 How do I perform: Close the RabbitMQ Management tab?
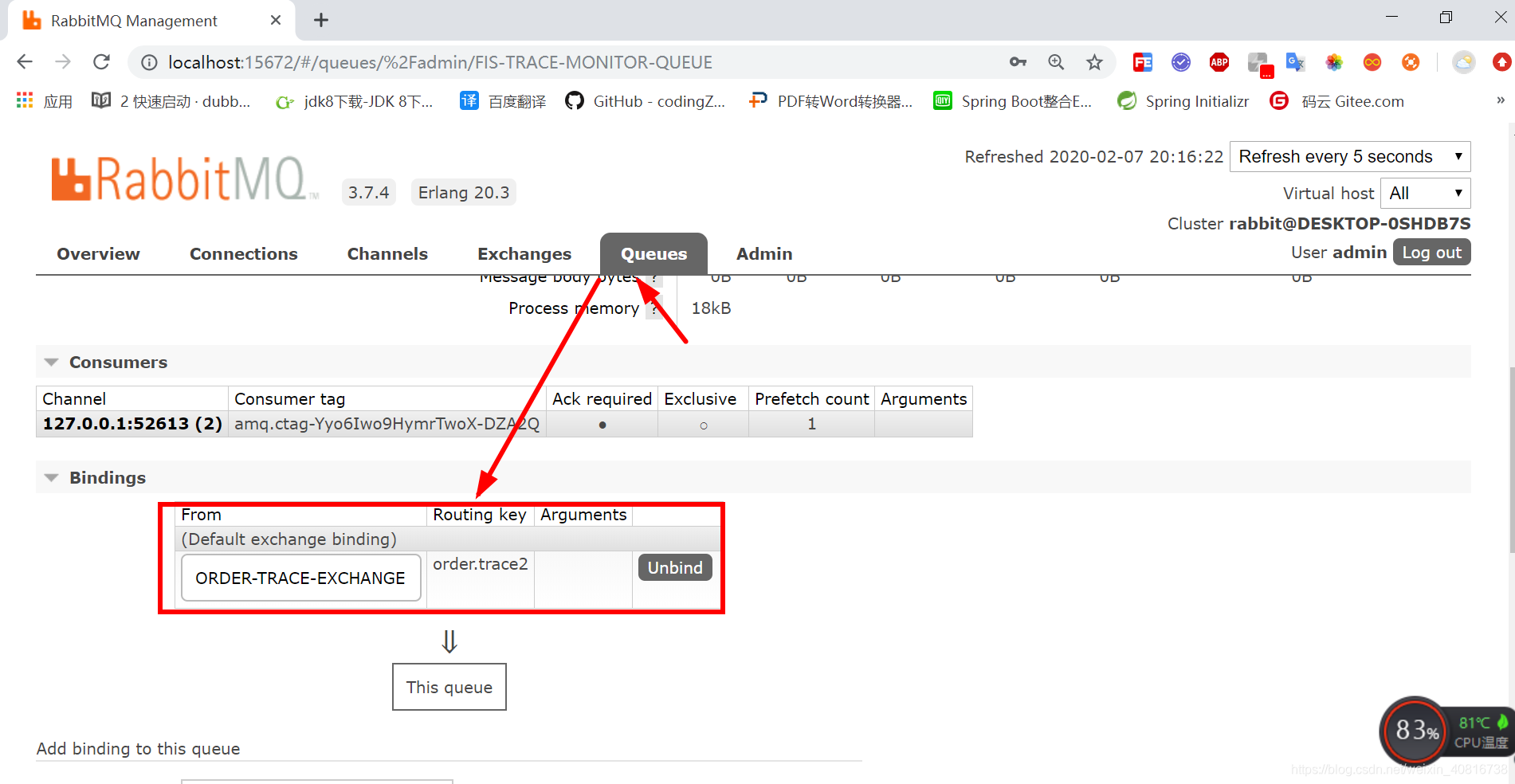coord(276,20)
